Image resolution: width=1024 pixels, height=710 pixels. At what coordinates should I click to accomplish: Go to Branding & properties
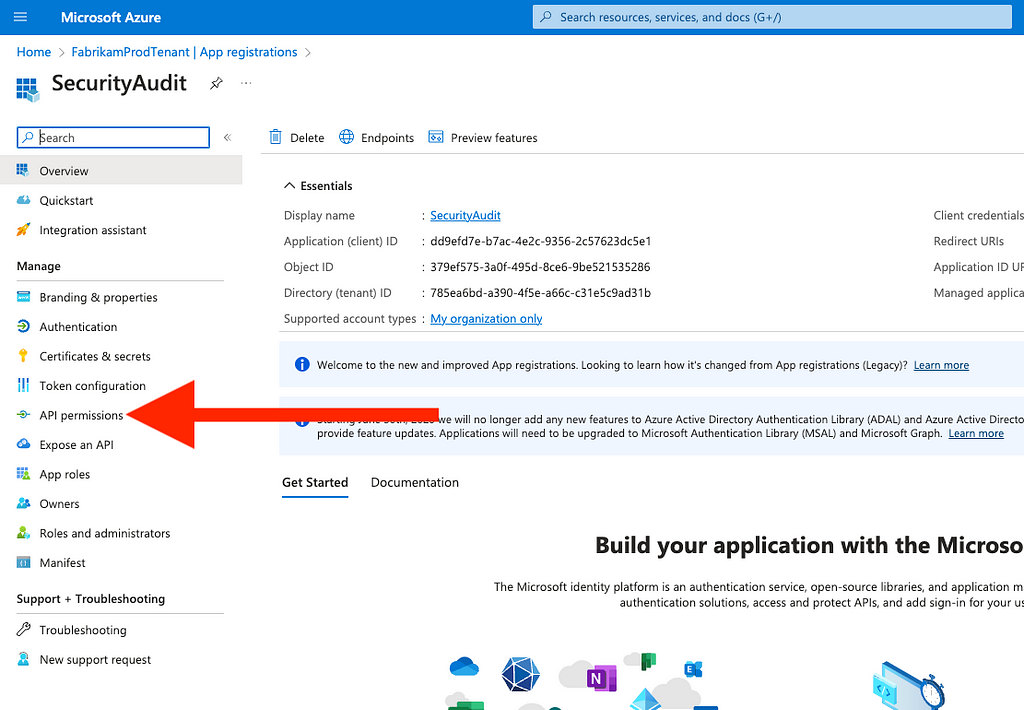99,297
